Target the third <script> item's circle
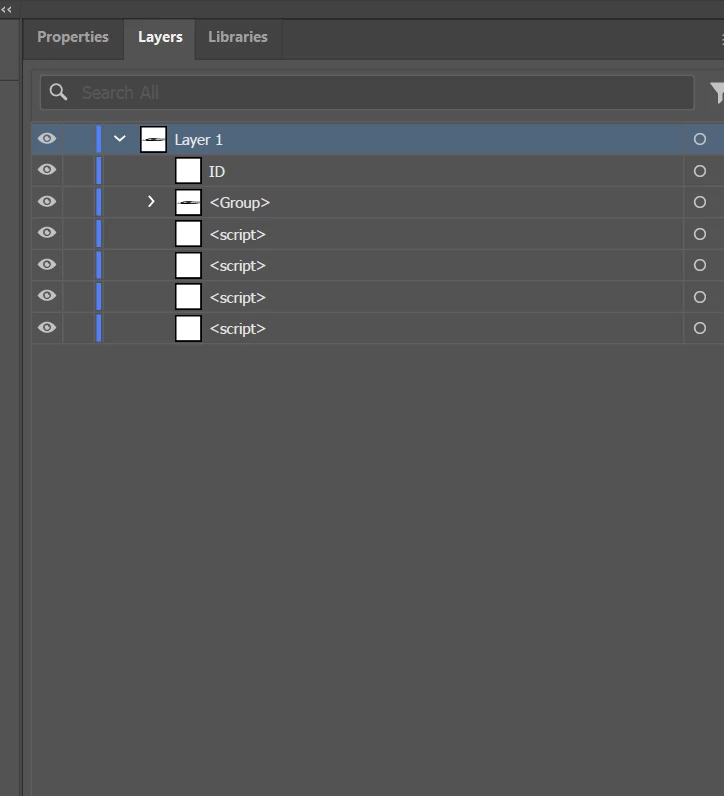 (700, 297)
